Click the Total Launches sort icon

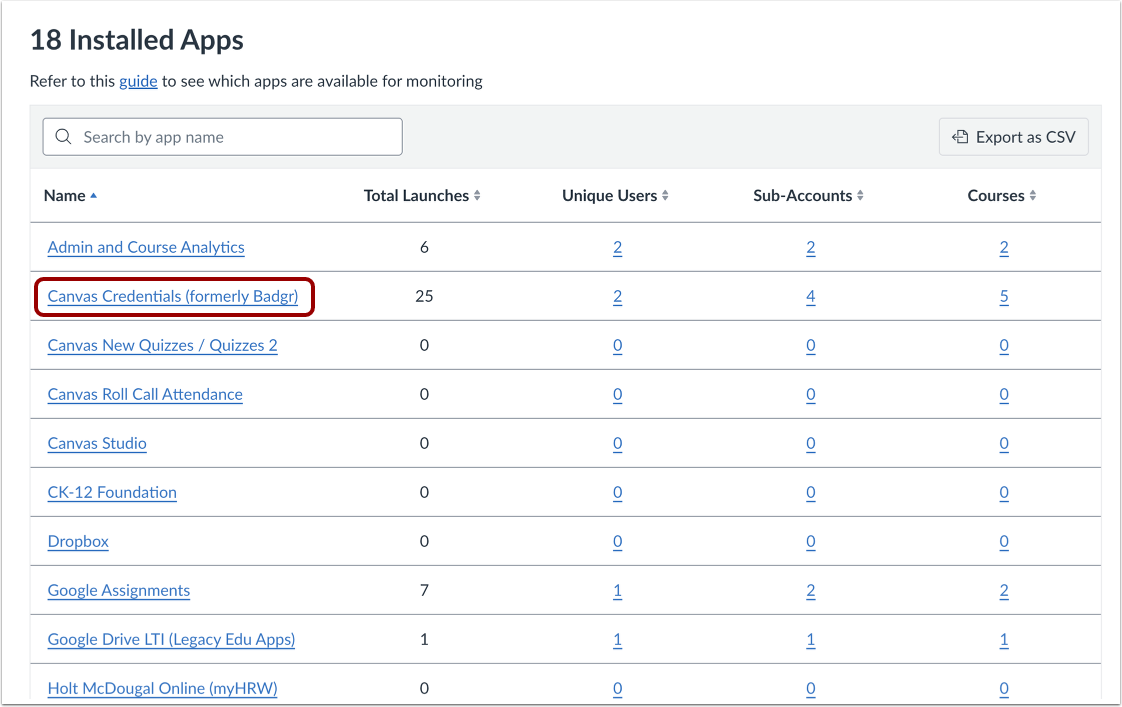pyautogui.click(x=477, y=195)
